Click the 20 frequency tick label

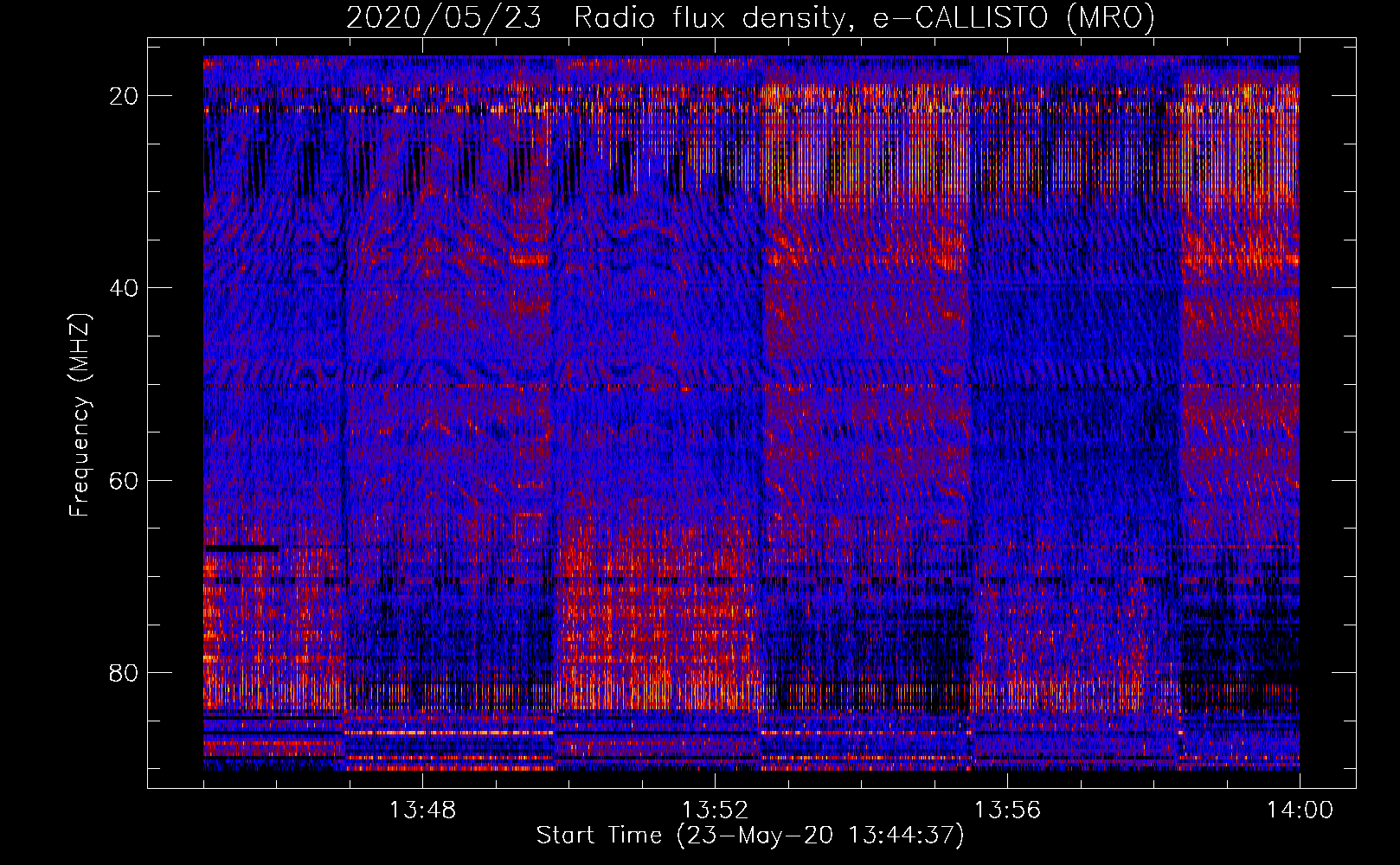(x=125, y=96)
